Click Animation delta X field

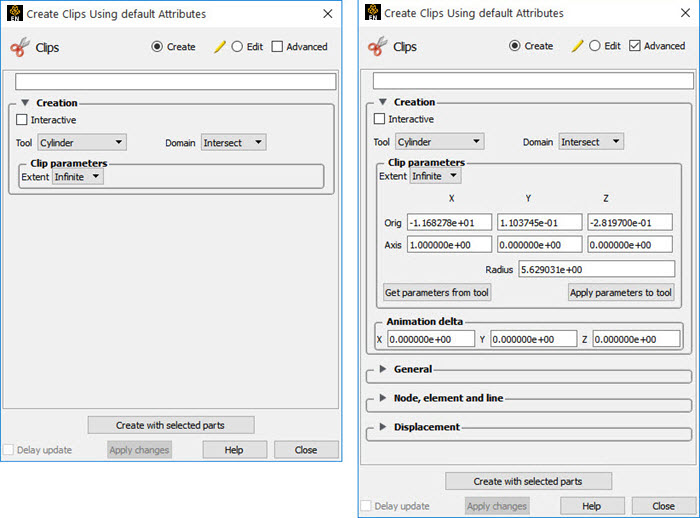click(x=431, y=339)
